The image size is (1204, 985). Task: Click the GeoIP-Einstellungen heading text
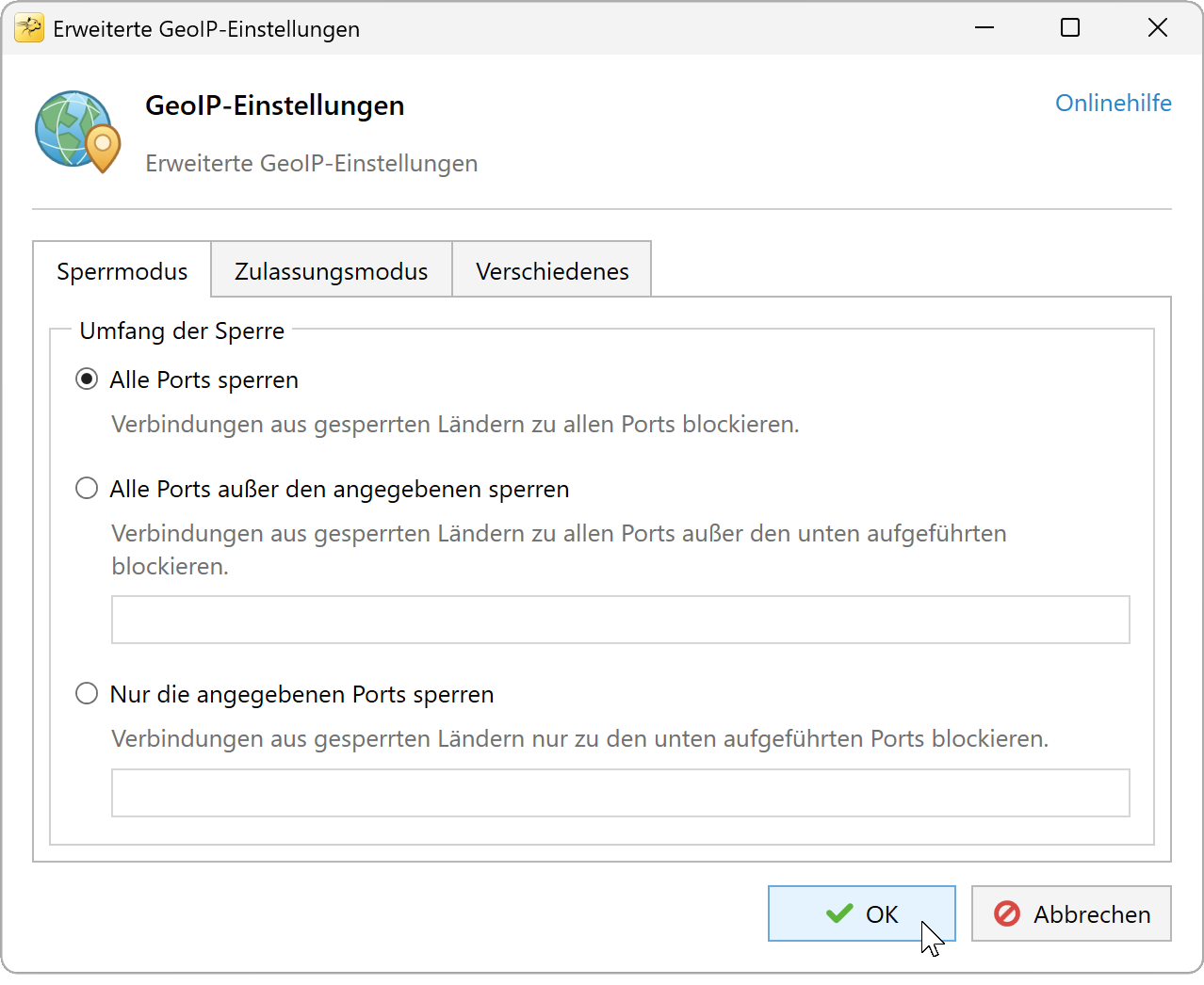click(274, 105)
